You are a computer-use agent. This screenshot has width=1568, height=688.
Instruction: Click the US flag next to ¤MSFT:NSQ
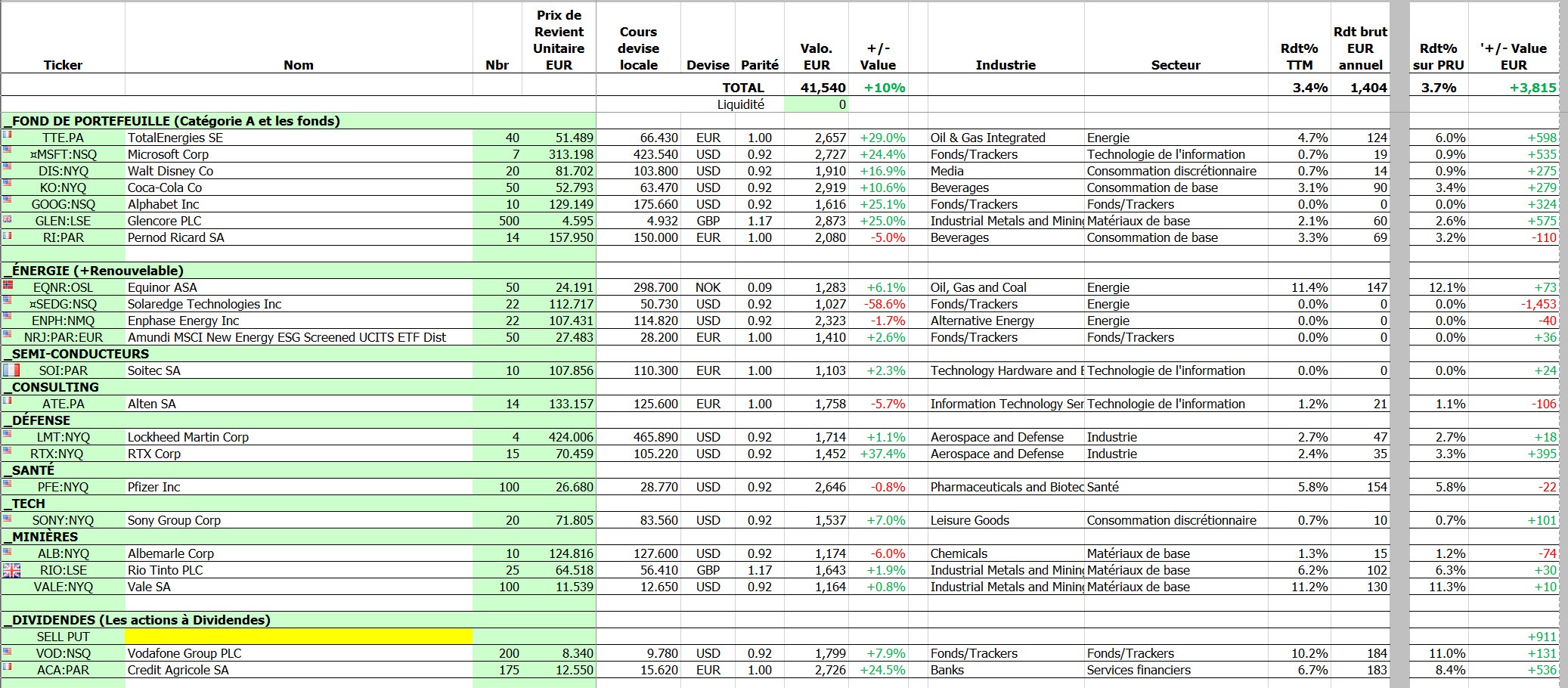(8, 150)
